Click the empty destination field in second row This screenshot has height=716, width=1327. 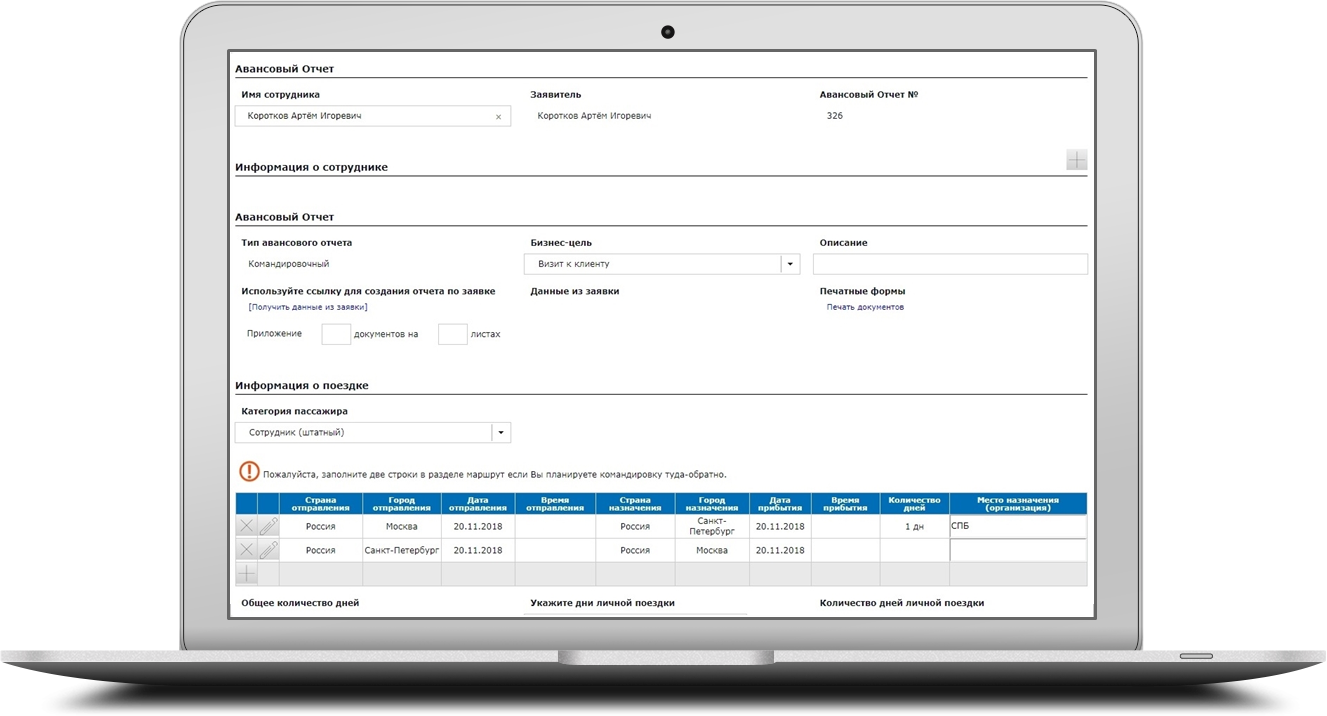pos(1017,550)
